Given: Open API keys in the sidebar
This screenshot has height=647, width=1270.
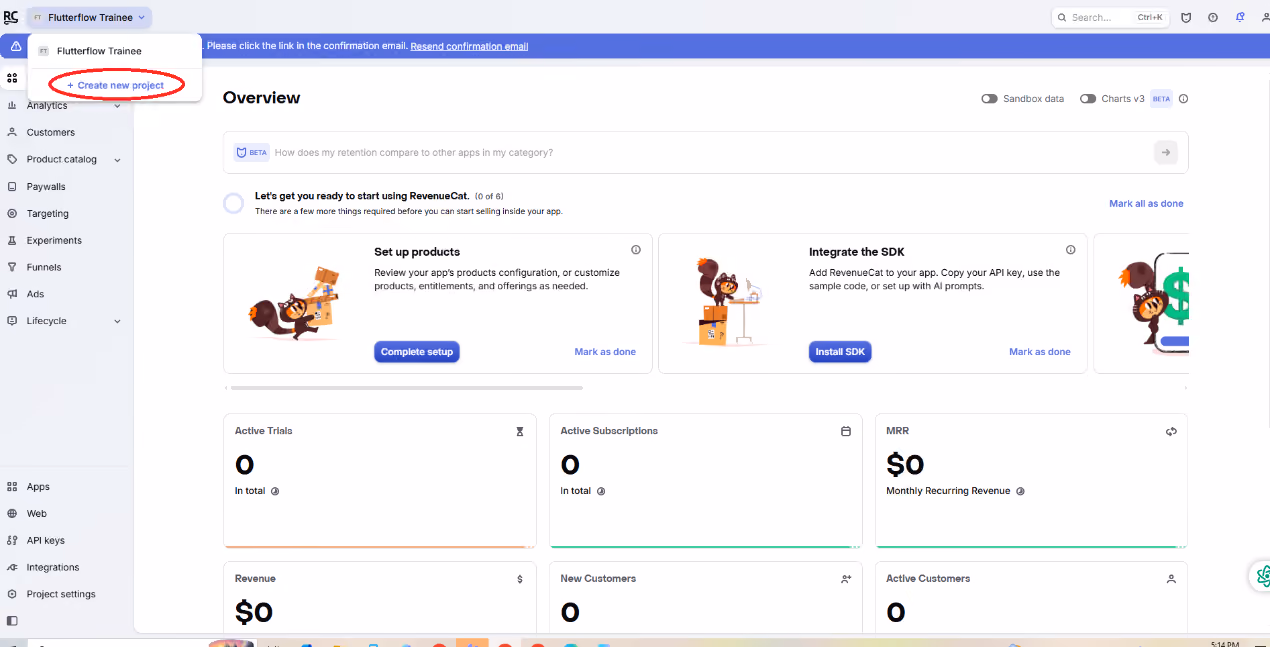Looking at the screenshot, I should coord(45,541).
